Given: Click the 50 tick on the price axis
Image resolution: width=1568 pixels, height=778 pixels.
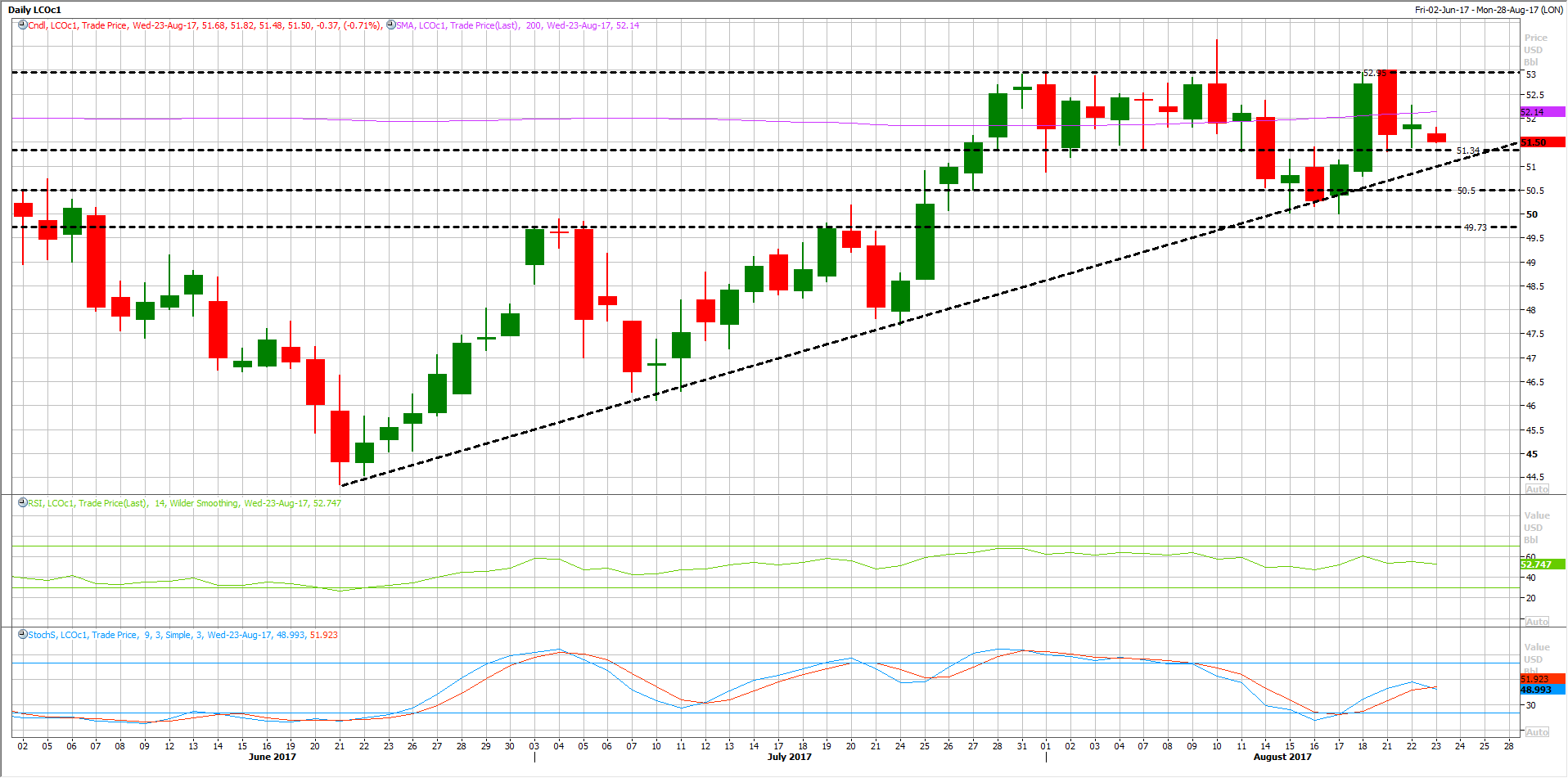Looking at the screenshot, I should pos(1532,214).
